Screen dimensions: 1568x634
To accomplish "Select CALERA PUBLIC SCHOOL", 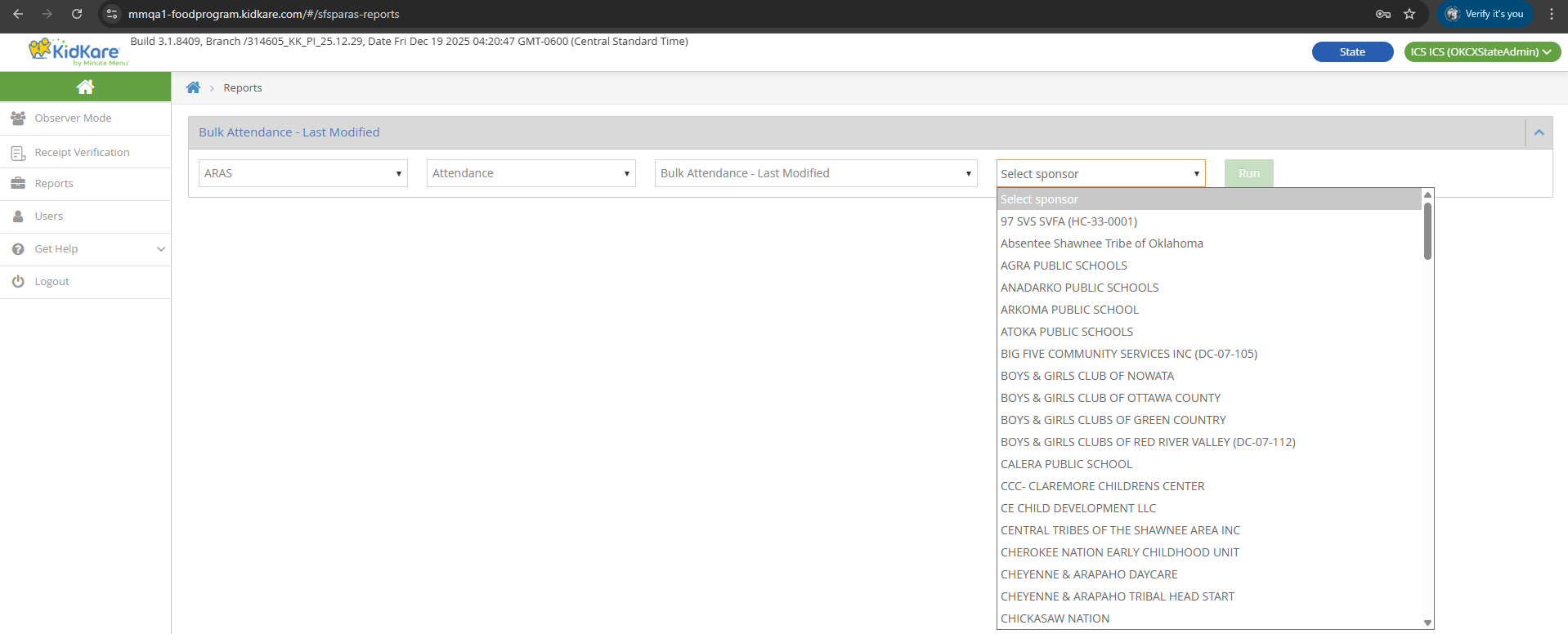I will pyautogui.click(x=1209, y=464).
